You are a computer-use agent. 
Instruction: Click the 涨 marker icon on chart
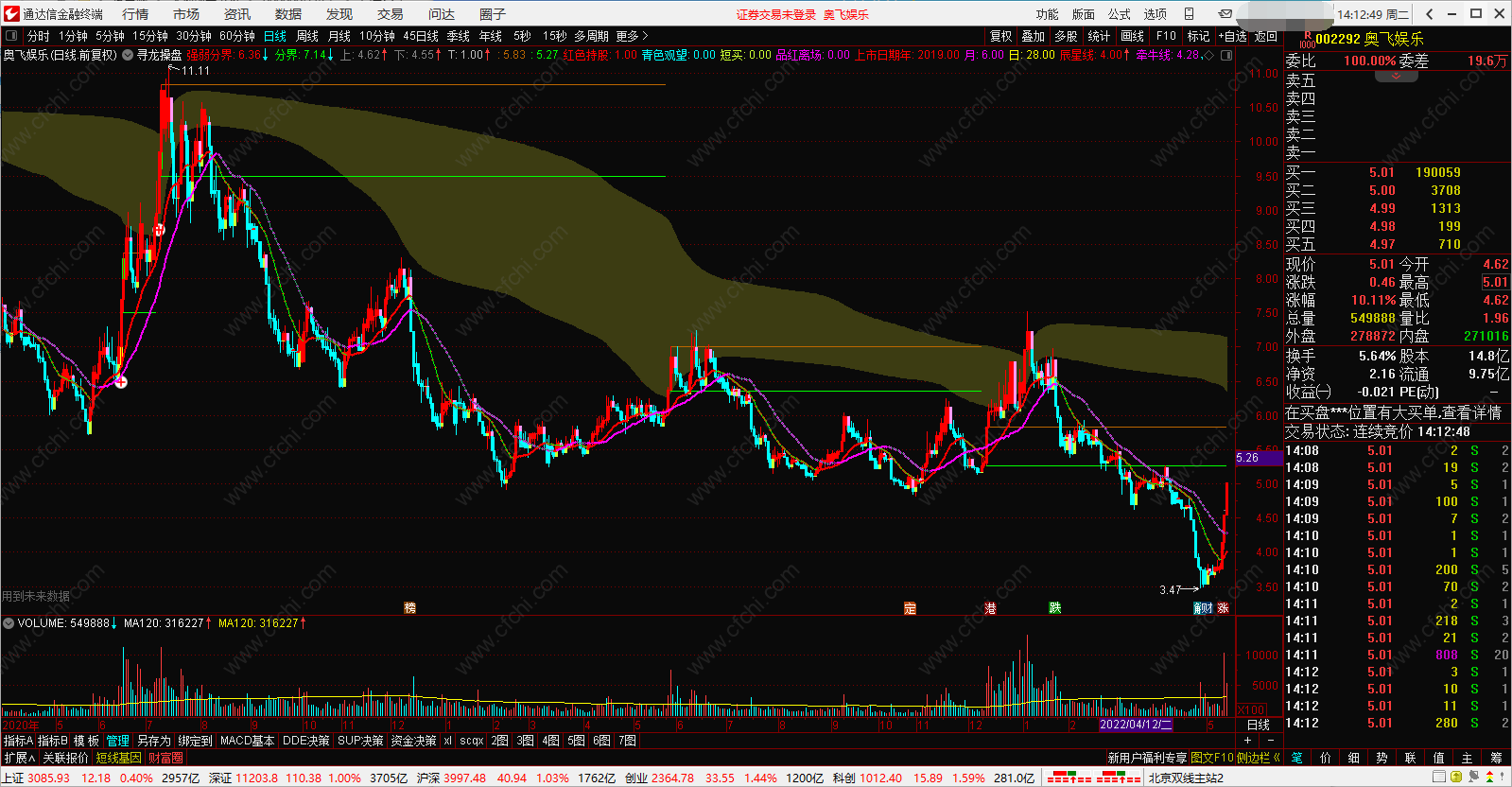[x=1223, y=607]
